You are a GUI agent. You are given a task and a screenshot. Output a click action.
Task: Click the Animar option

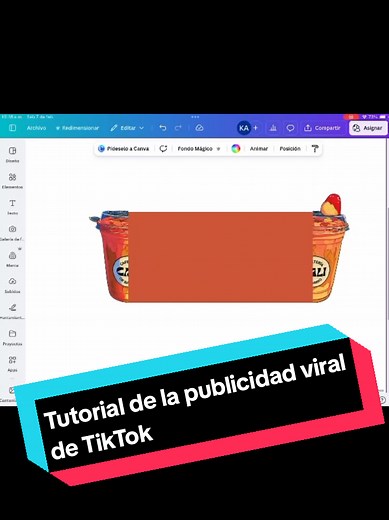click(x=259, y=149)
